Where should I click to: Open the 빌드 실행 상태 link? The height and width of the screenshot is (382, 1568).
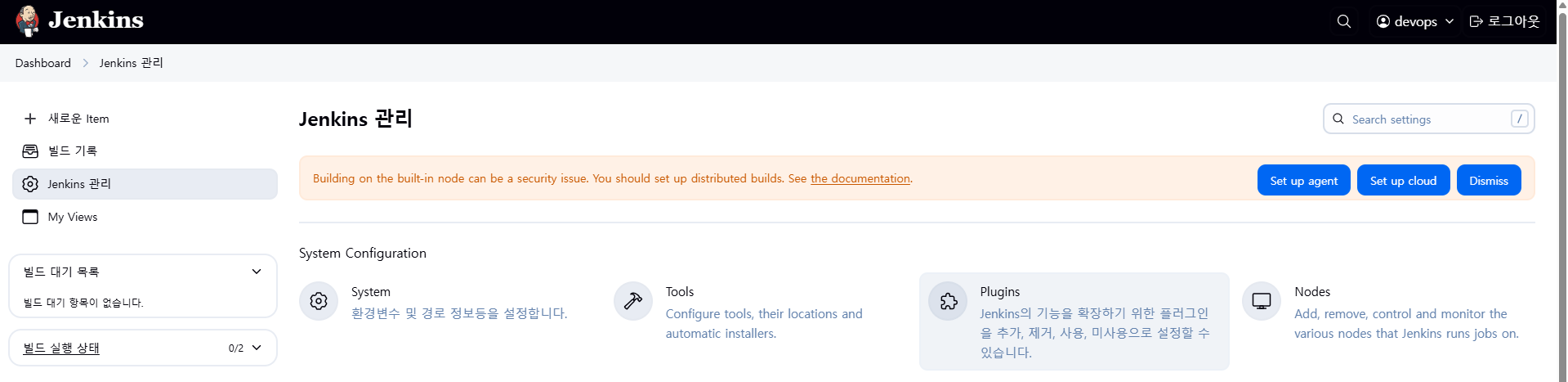pos(61,348)
